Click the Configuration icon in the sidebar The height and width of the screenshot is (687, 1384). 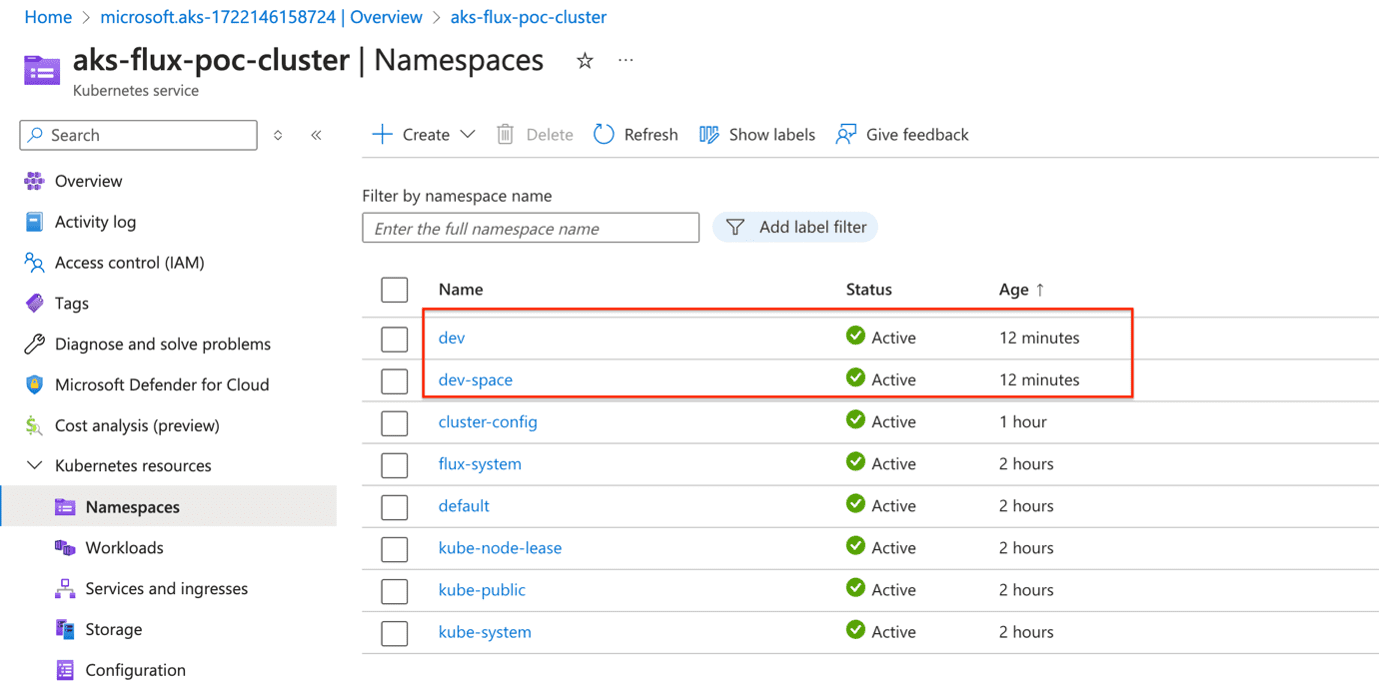point(65,670)
